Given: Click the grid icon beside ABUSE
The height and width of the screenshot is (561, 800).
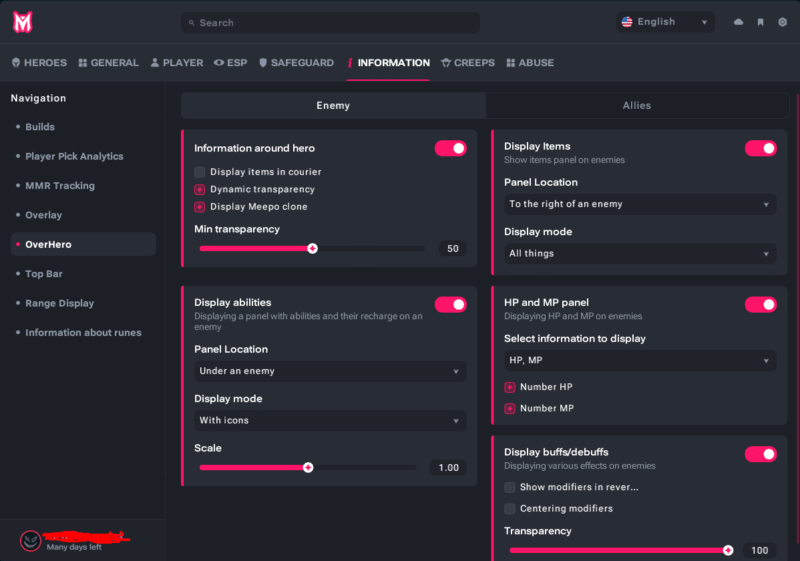Looking at the screenshot, I should tap(511, 63).
